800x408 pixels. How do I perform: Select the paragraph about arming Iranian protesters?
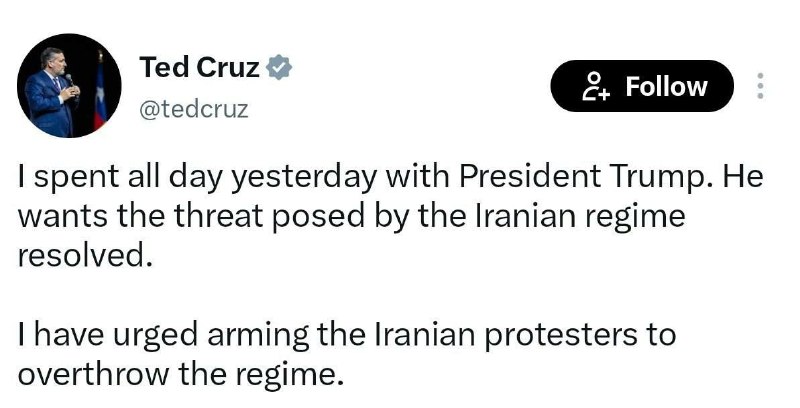(347, 354)
